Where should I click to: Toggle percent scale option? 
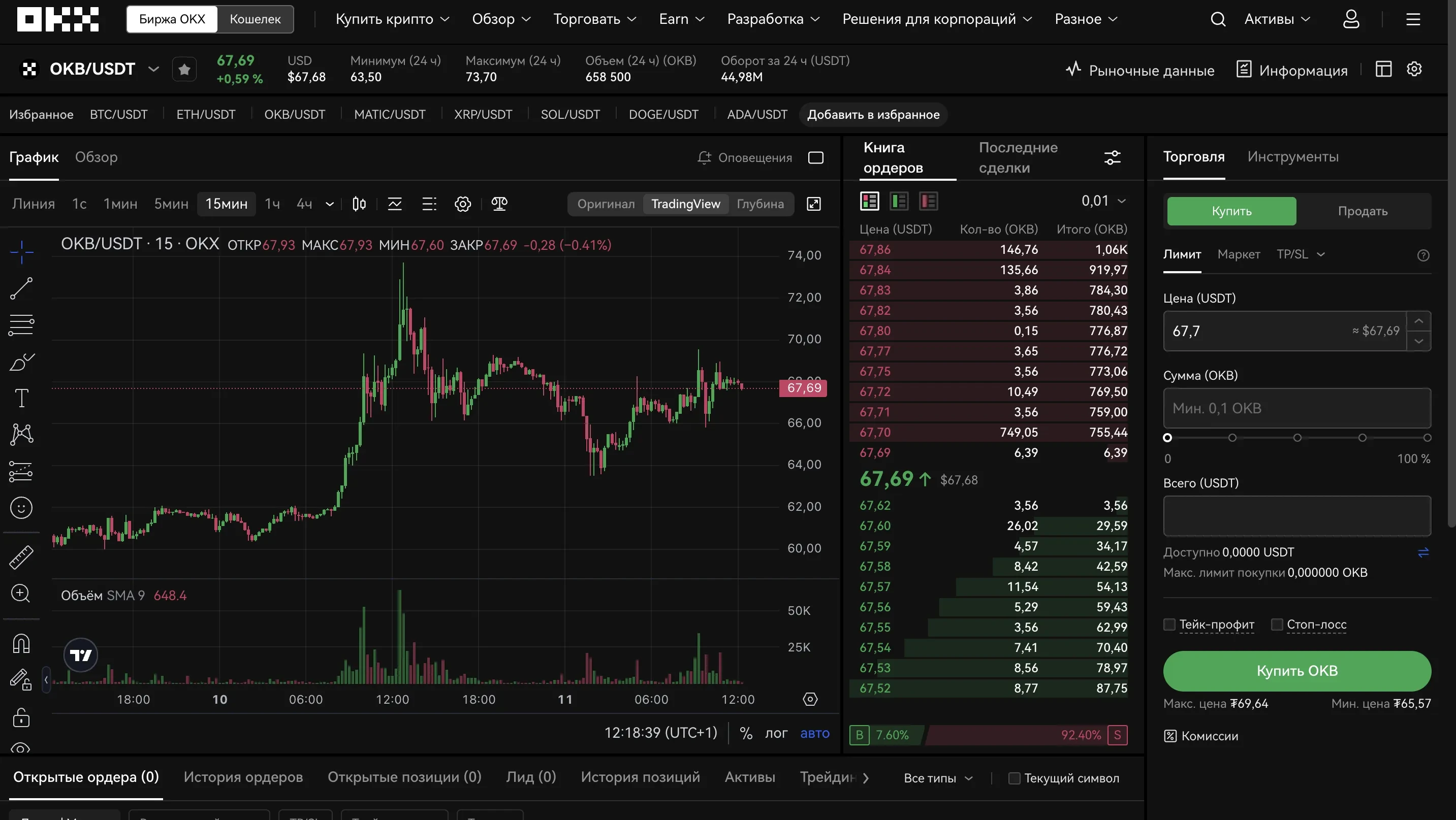(745, 733)
